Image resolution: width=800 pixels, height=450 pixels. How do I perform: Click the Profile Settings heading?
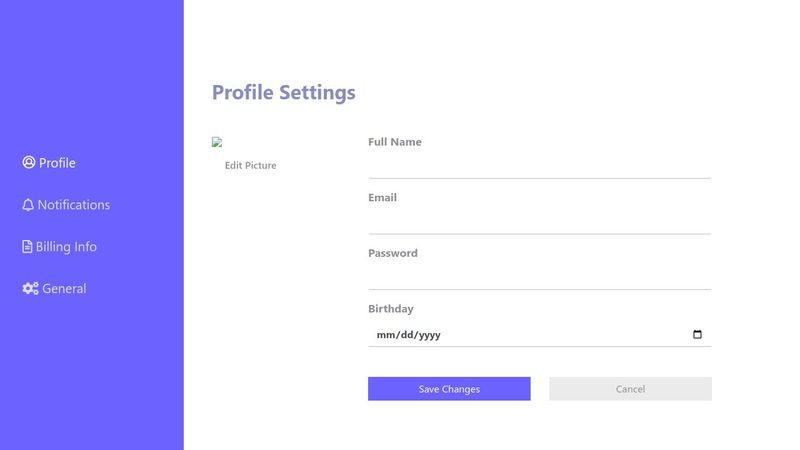pyautogui.click(x=283, y=93)
